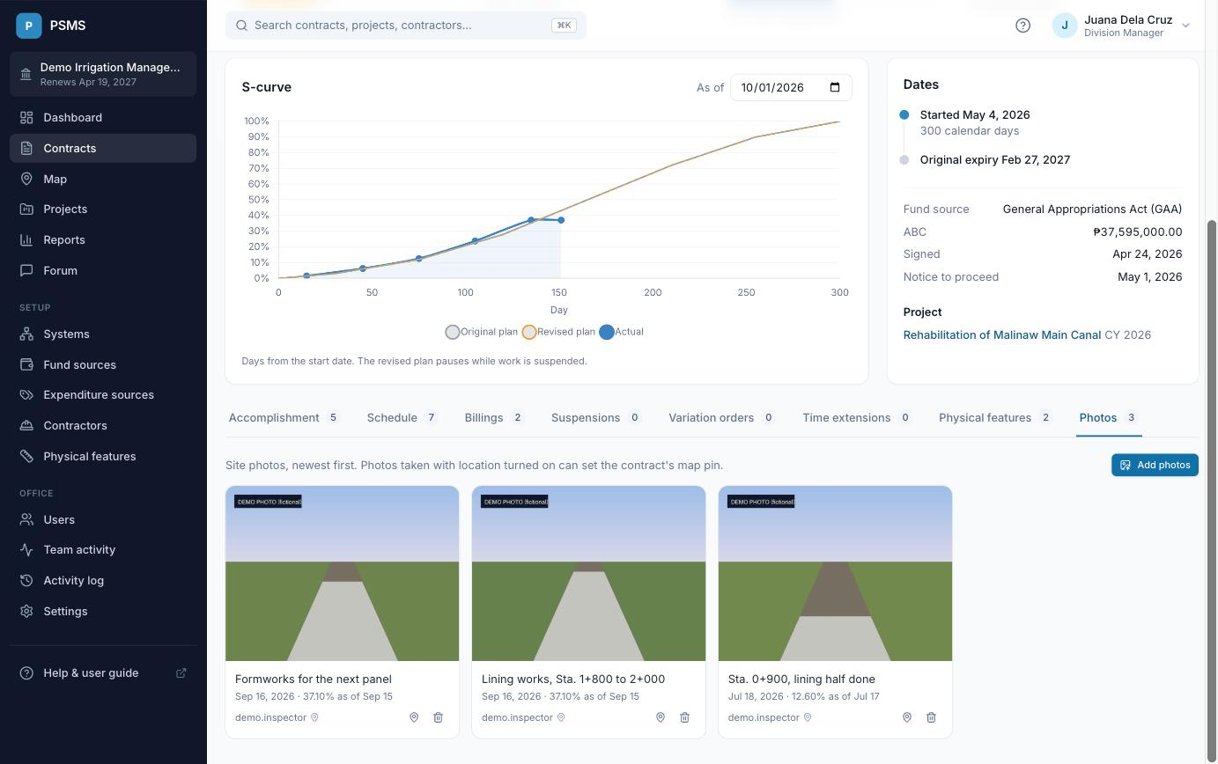Open Settings in the sidebar

pyautogui.click(x=103, y=612)
